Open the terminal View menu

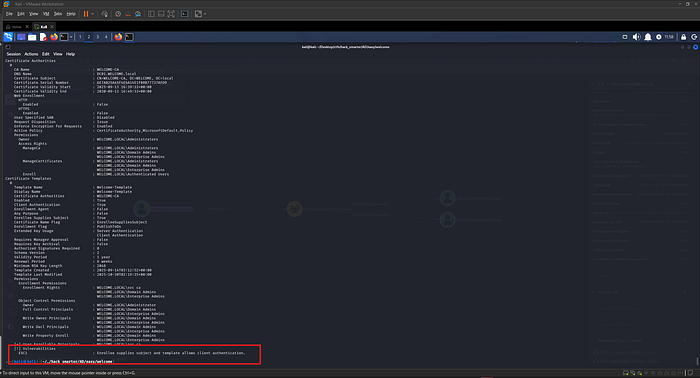point(58,54)
